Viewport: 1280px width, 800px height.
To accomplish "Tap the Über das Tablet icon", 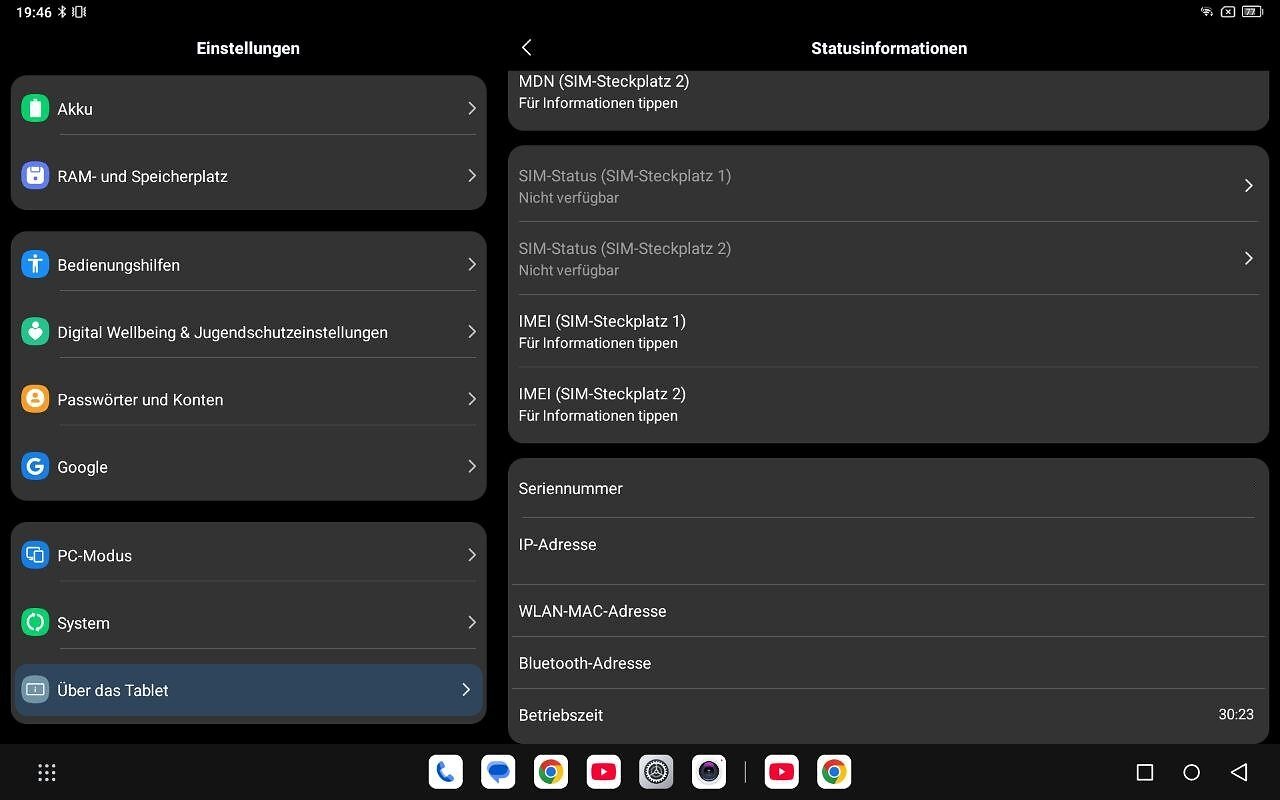I will pos(35,690).
